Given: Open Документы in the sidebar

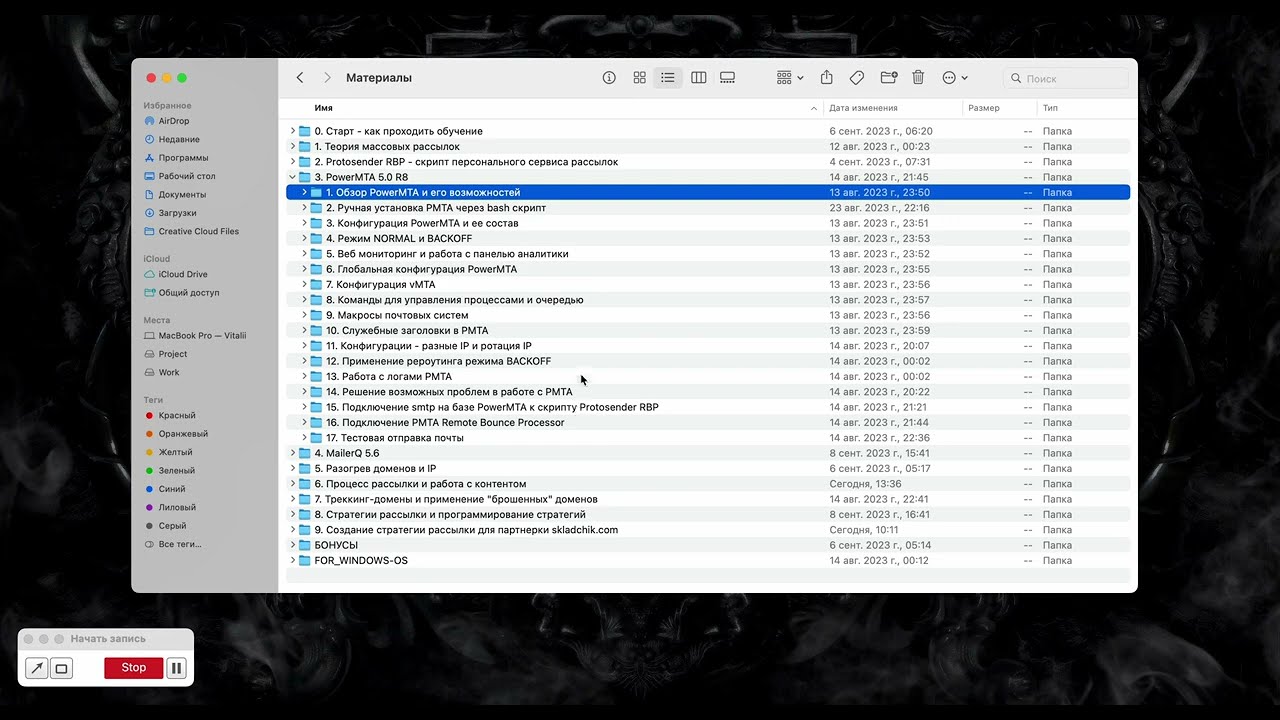Looking at the screenshot, I should point(182,195).
